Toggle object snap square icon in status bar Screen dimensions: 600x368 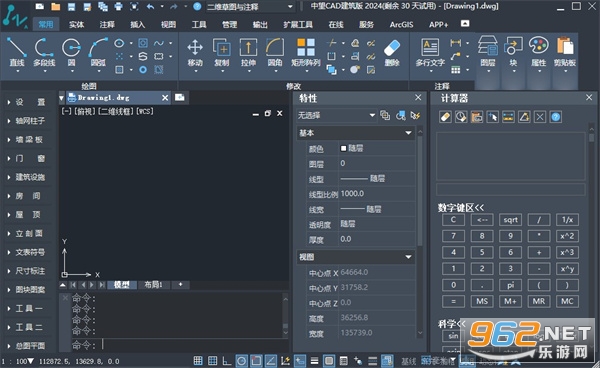tap(256, 360)
